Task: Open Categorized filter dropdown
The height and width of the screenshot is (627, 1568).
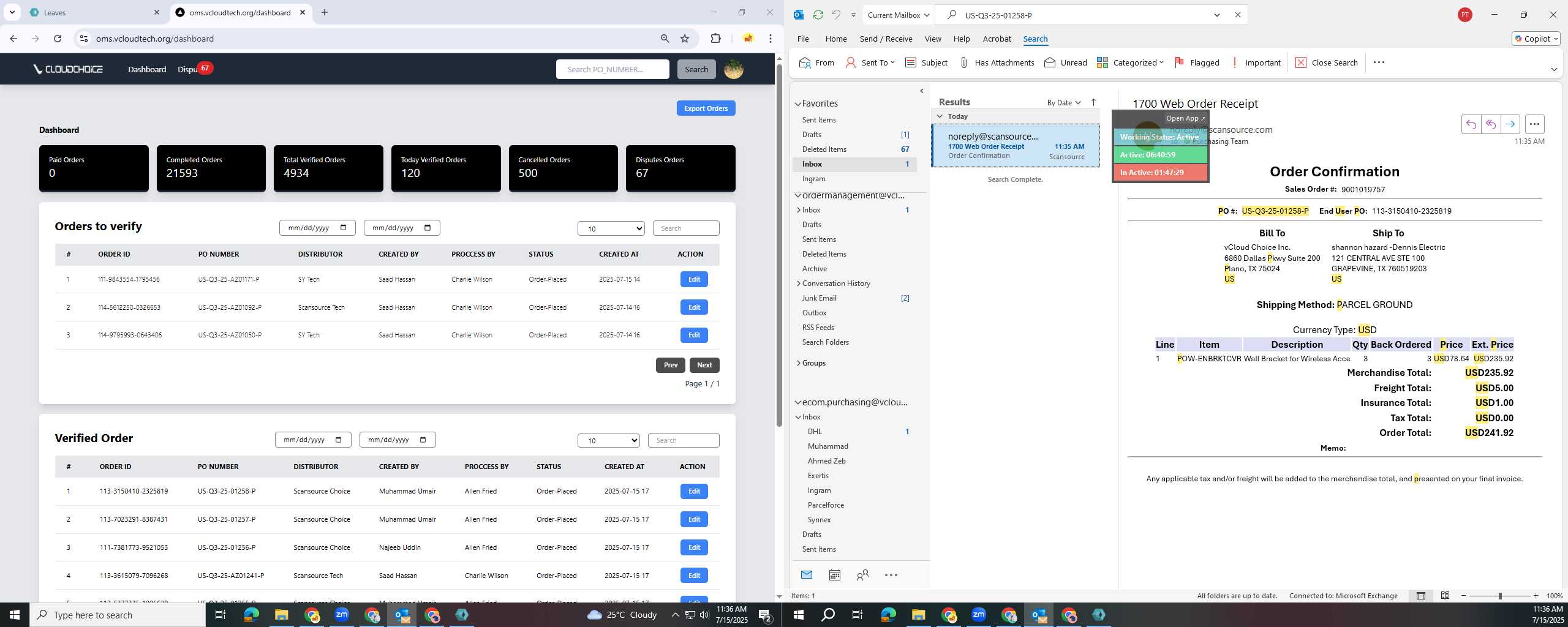Action: 1130,62
